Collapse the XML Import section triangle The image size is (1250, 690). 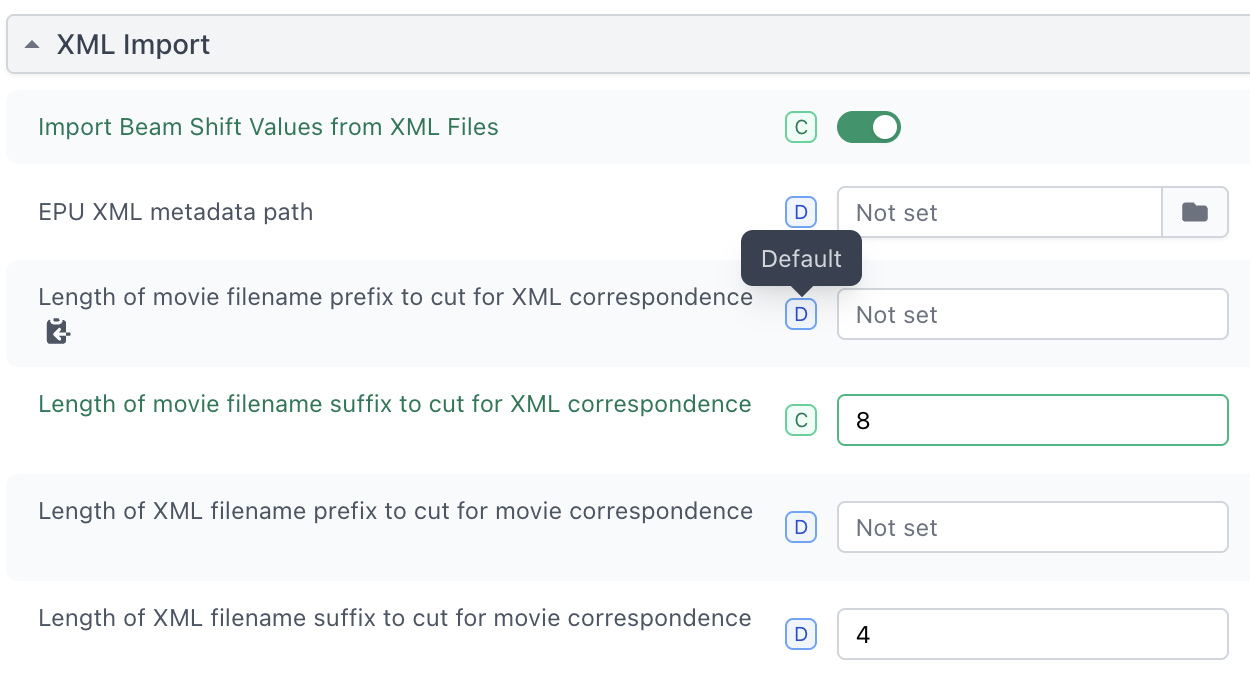tap(33, 45)
